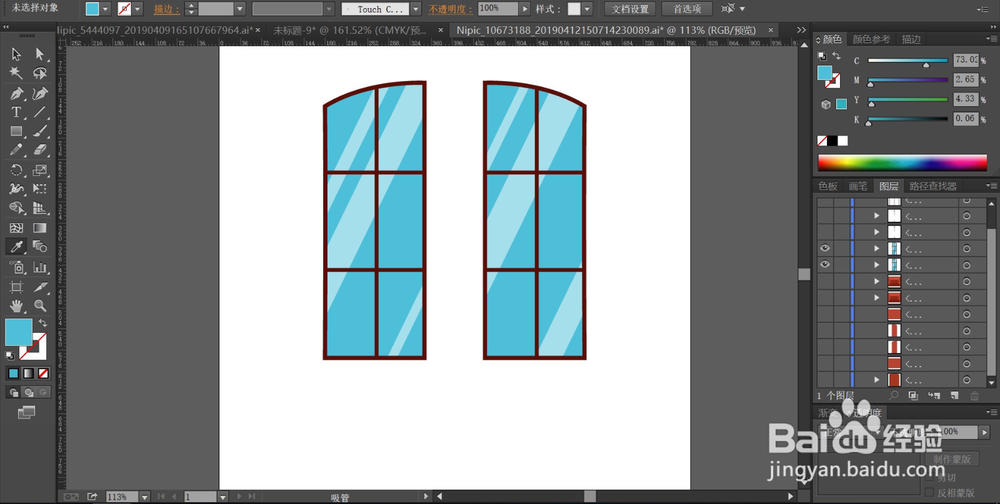Click the Delete Selection trash icon in Layers
The width and height of the screenshot is (1000, 504).
point(974,396)
